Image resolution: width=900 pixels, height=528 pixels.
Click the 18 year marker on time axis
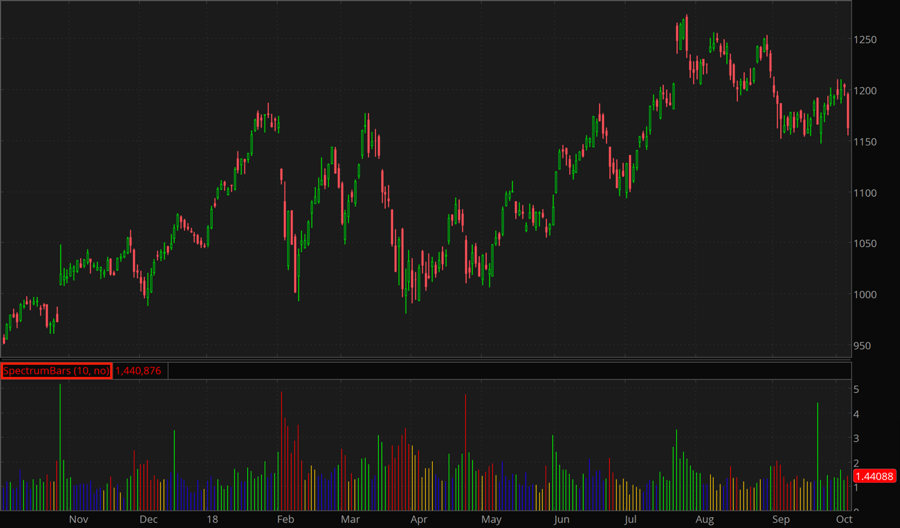click(x=214, y=520)
